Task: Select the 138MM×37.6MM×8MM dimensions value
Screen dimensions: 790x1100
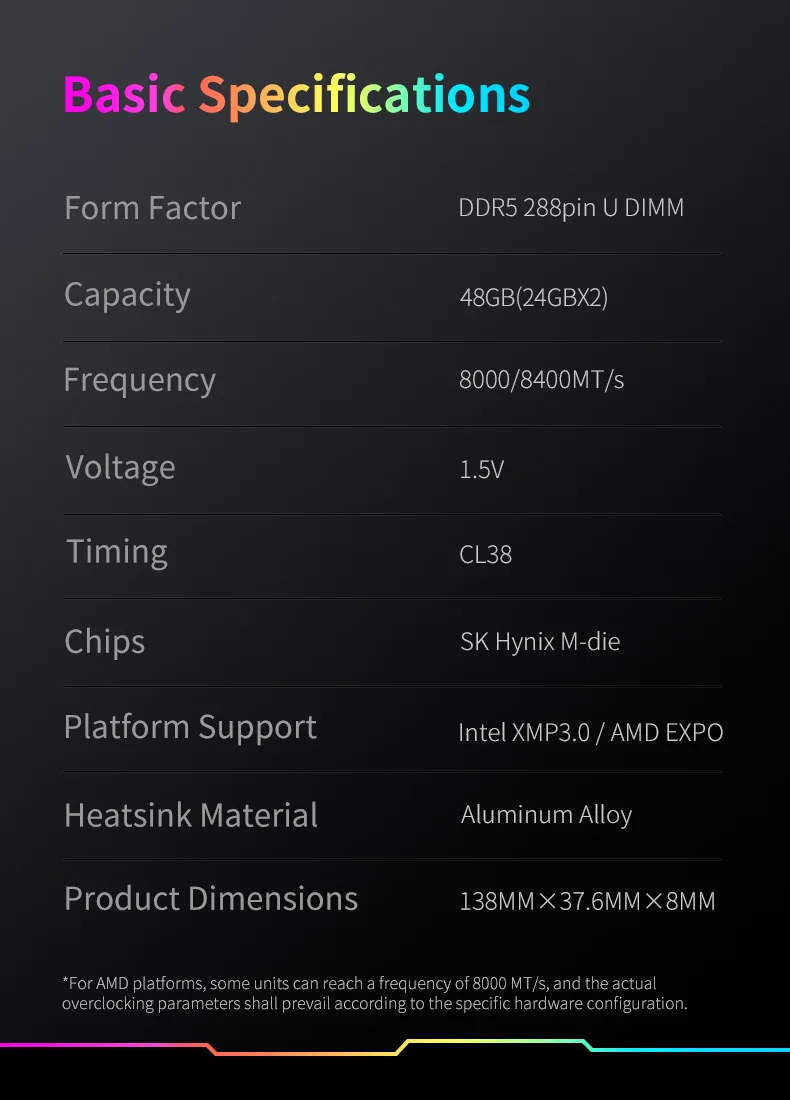Action: click(x=587, y=902)
